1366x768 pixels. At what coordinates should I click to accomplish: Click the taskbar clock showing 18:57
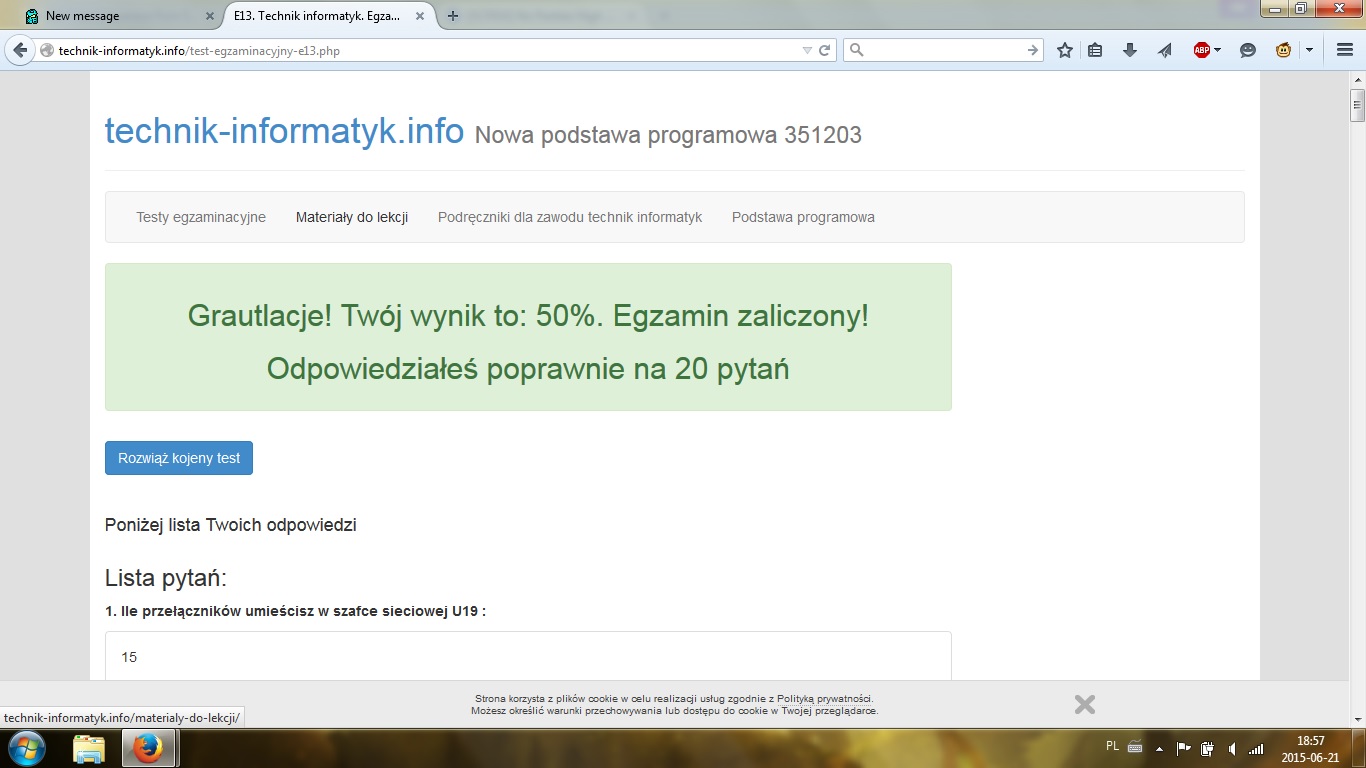tap(1310, 748)
